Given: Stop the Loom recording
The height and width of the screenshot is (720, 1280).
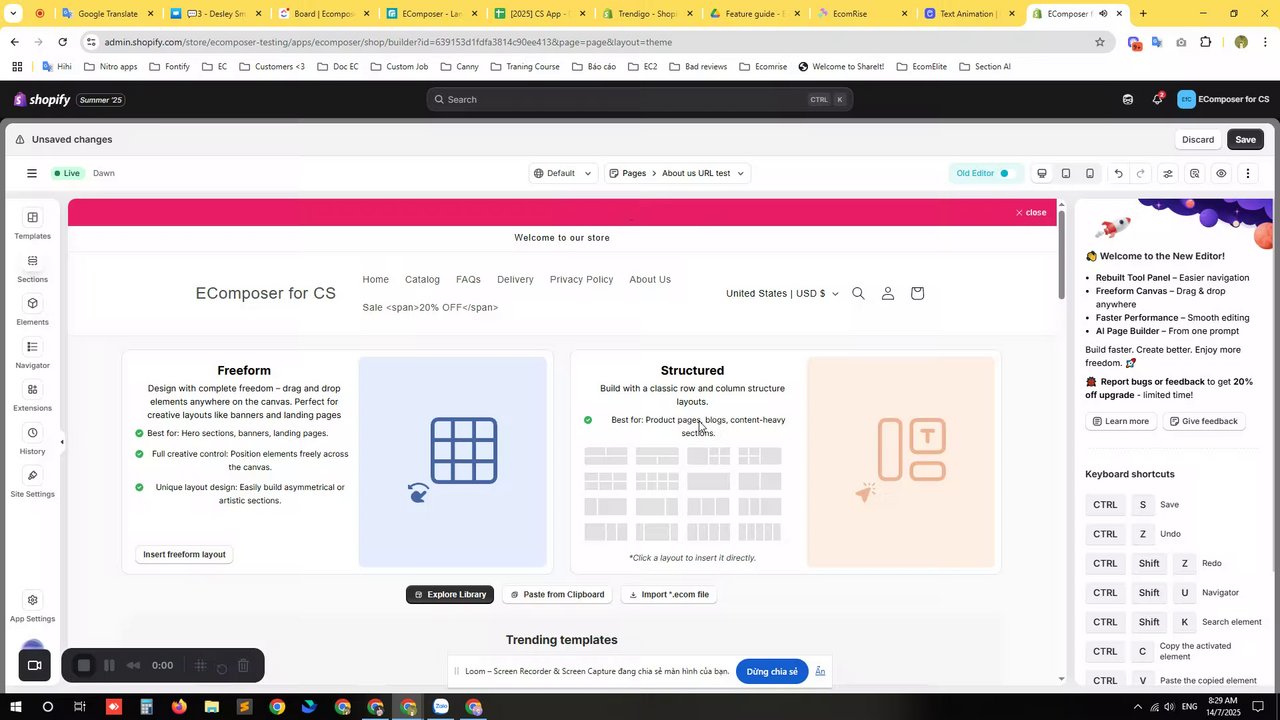Looking at the screenshot, I should point(84,665).
